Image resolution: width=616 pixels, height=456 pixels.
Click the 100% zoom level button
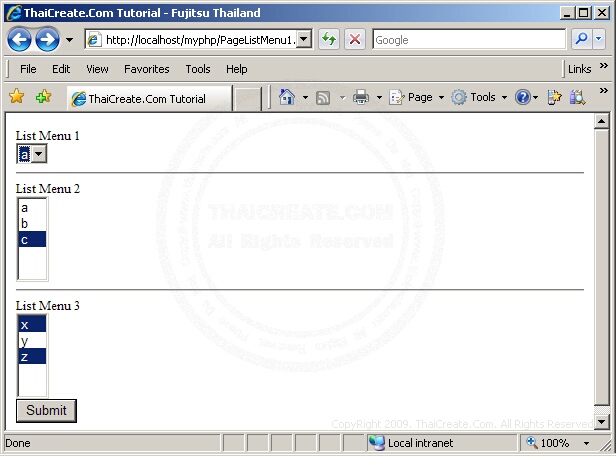[x=550, y=443]
